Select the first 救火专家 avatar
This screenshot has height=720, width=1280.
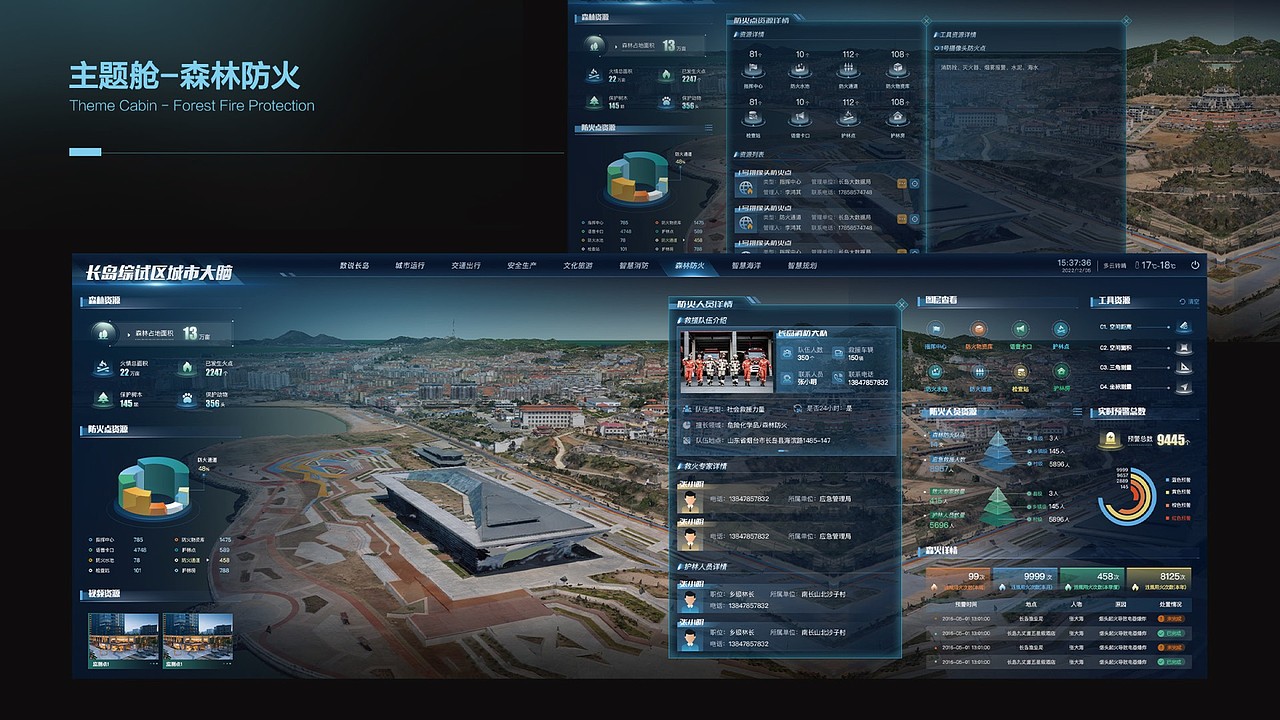tap(689, 499)
